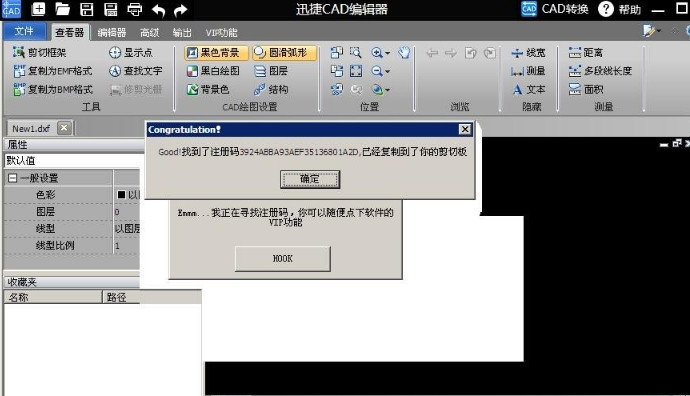
Task: Select the 线型 property row
Action: coord(72,228)
